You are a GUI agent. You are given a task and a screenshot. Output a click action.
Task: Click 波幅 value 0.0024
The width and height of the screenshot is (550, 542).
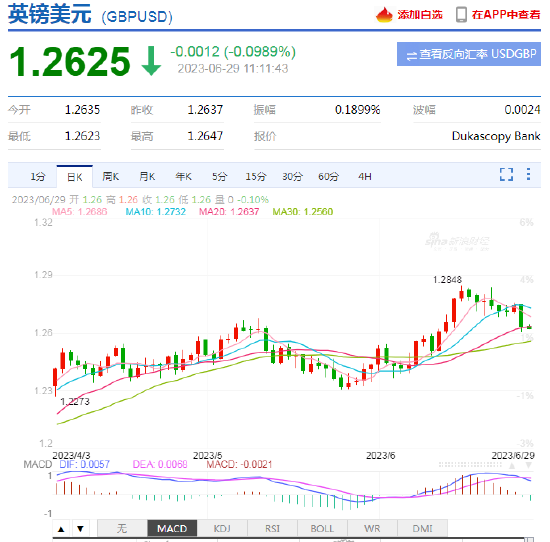pyautogui.click(x=522, y=110)
